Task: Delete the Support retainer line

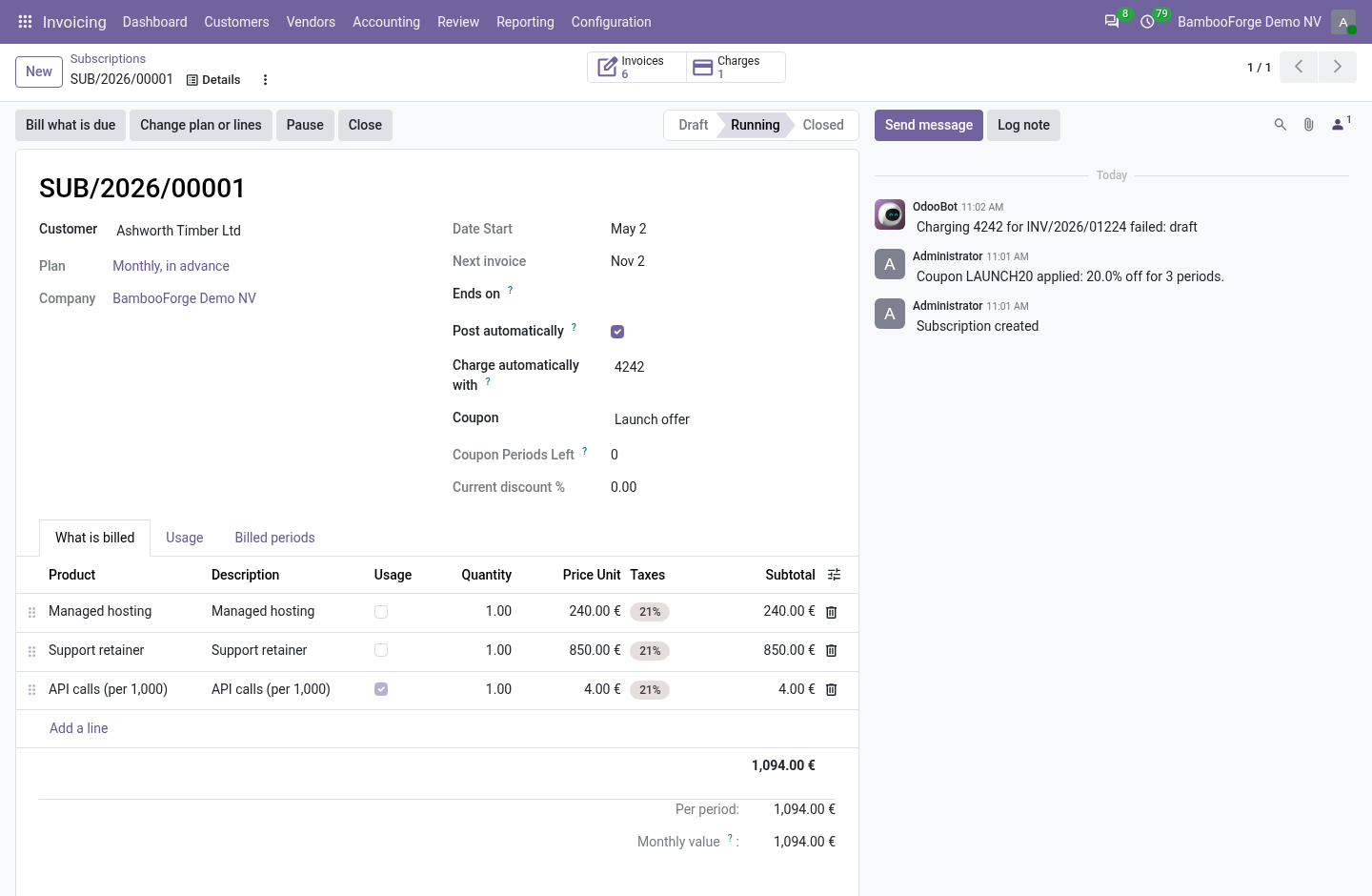Action: (x=831, y=651)
